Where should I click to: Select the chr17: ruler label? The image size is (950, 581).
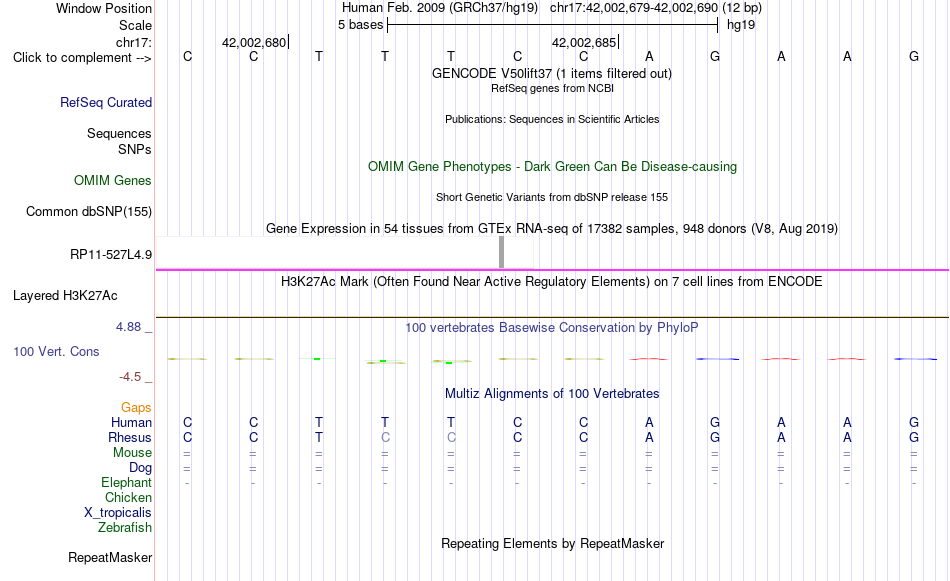(x=133, y=42)
